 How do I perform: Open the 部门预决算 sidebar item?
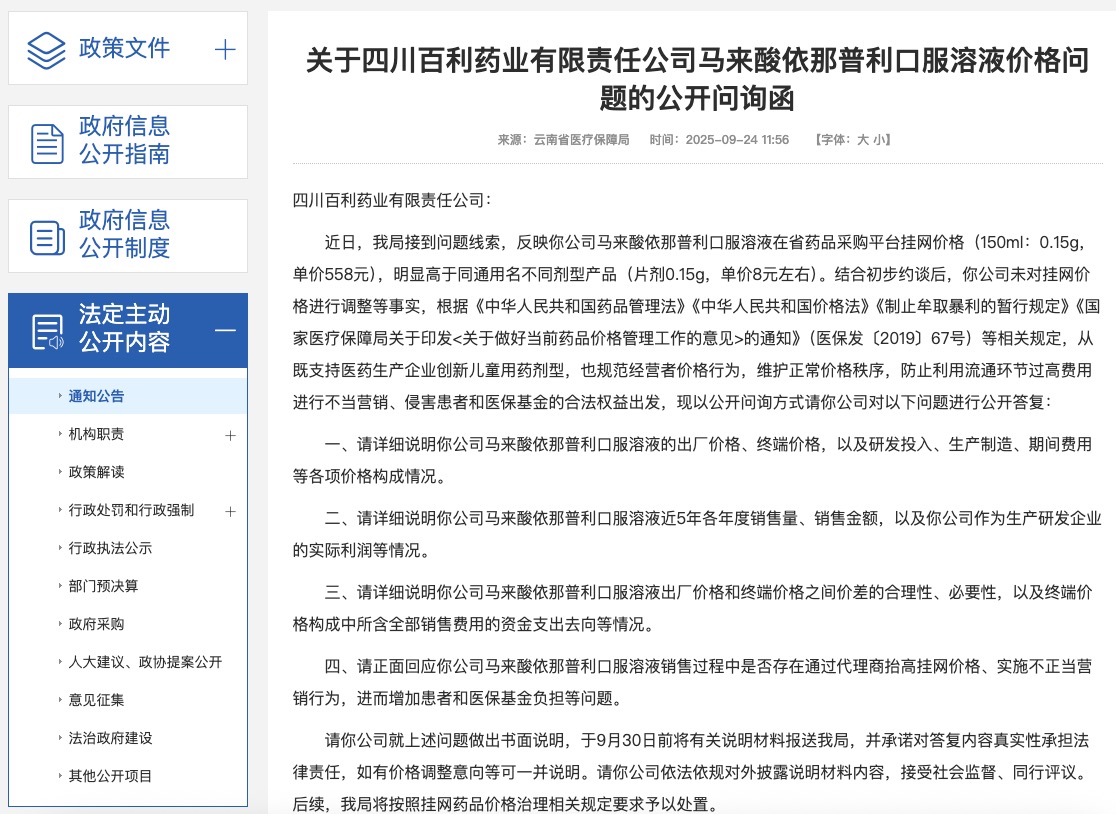click(103, 586)
